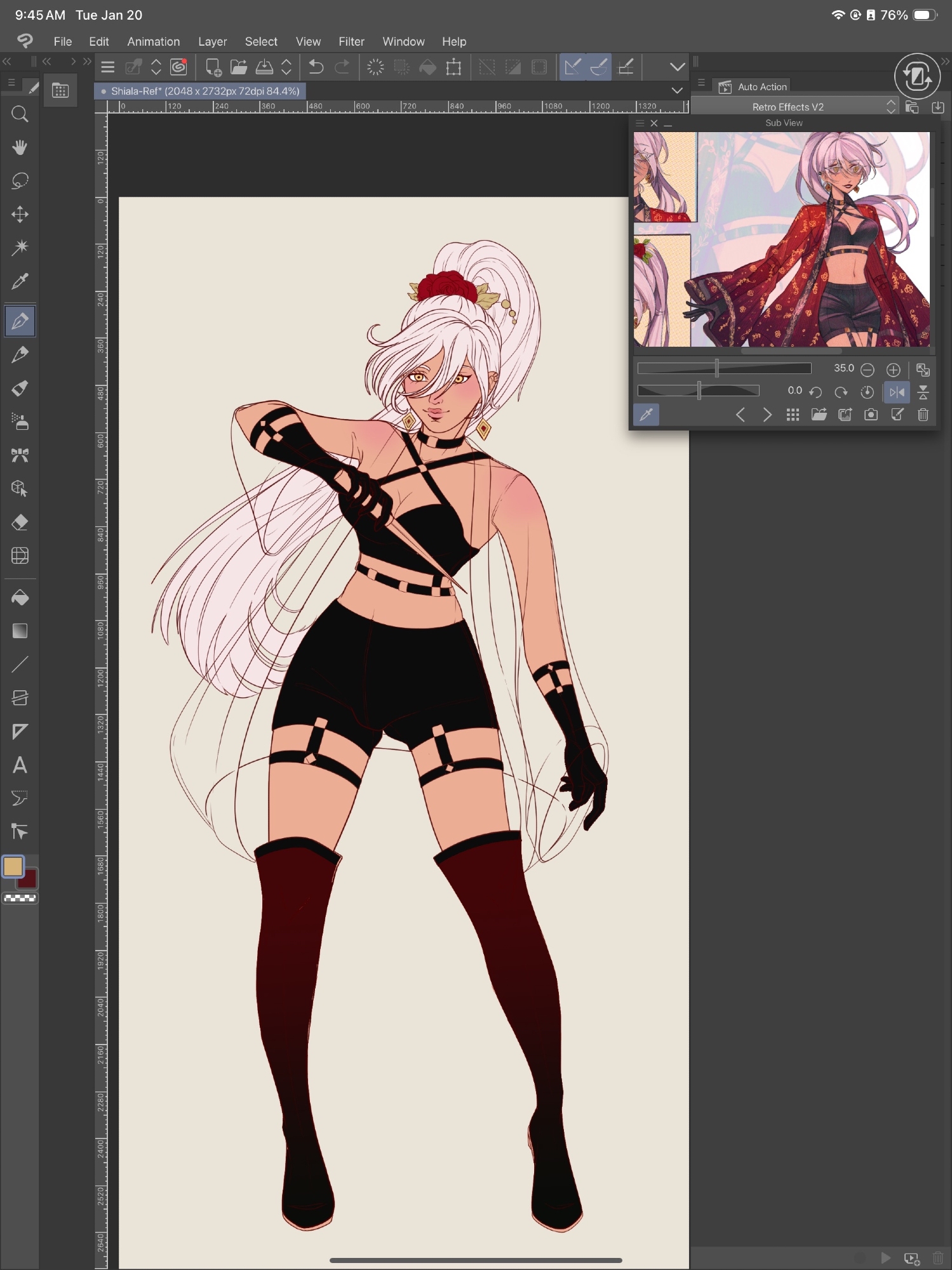
Task: Select the Auto select magic wand tool
Action: (20, 248)
